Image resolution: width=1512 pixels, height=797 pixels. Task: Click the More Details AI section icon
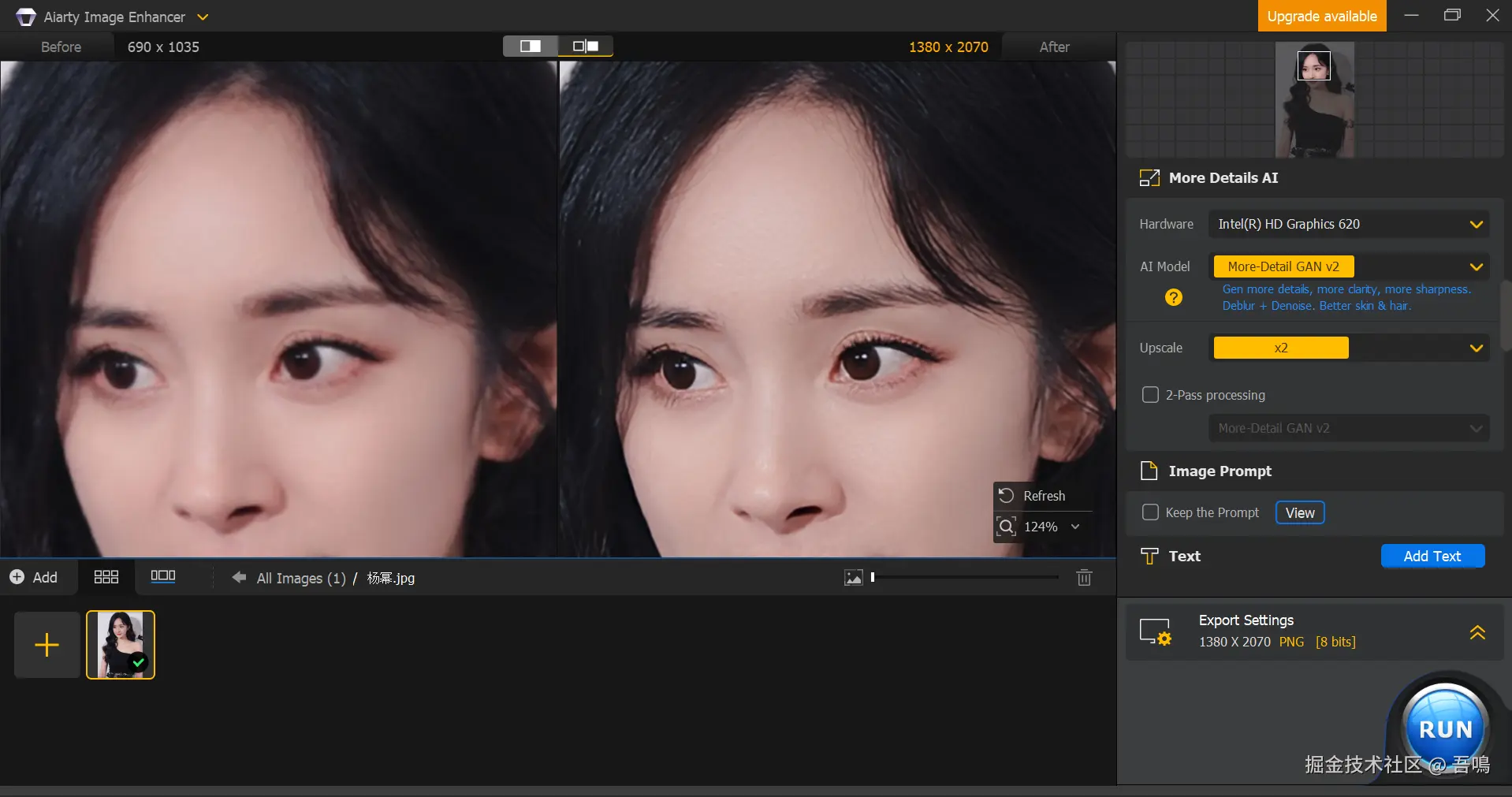pyautogui.click(x=1149, y=178)
